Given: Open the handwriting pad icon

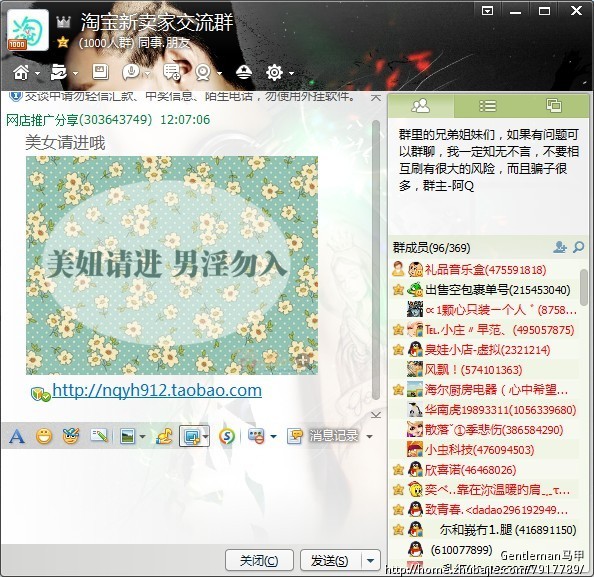Looking at the screenshot, I should (x=99, y=436).
